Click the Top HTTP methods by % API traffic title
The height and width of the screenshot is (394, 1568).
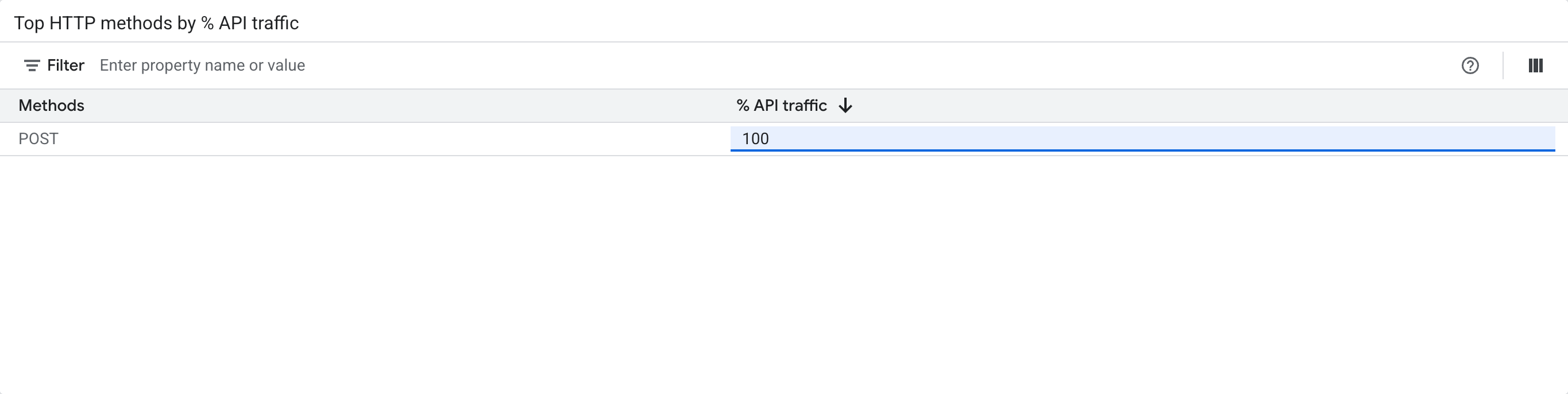pos(157,22)
